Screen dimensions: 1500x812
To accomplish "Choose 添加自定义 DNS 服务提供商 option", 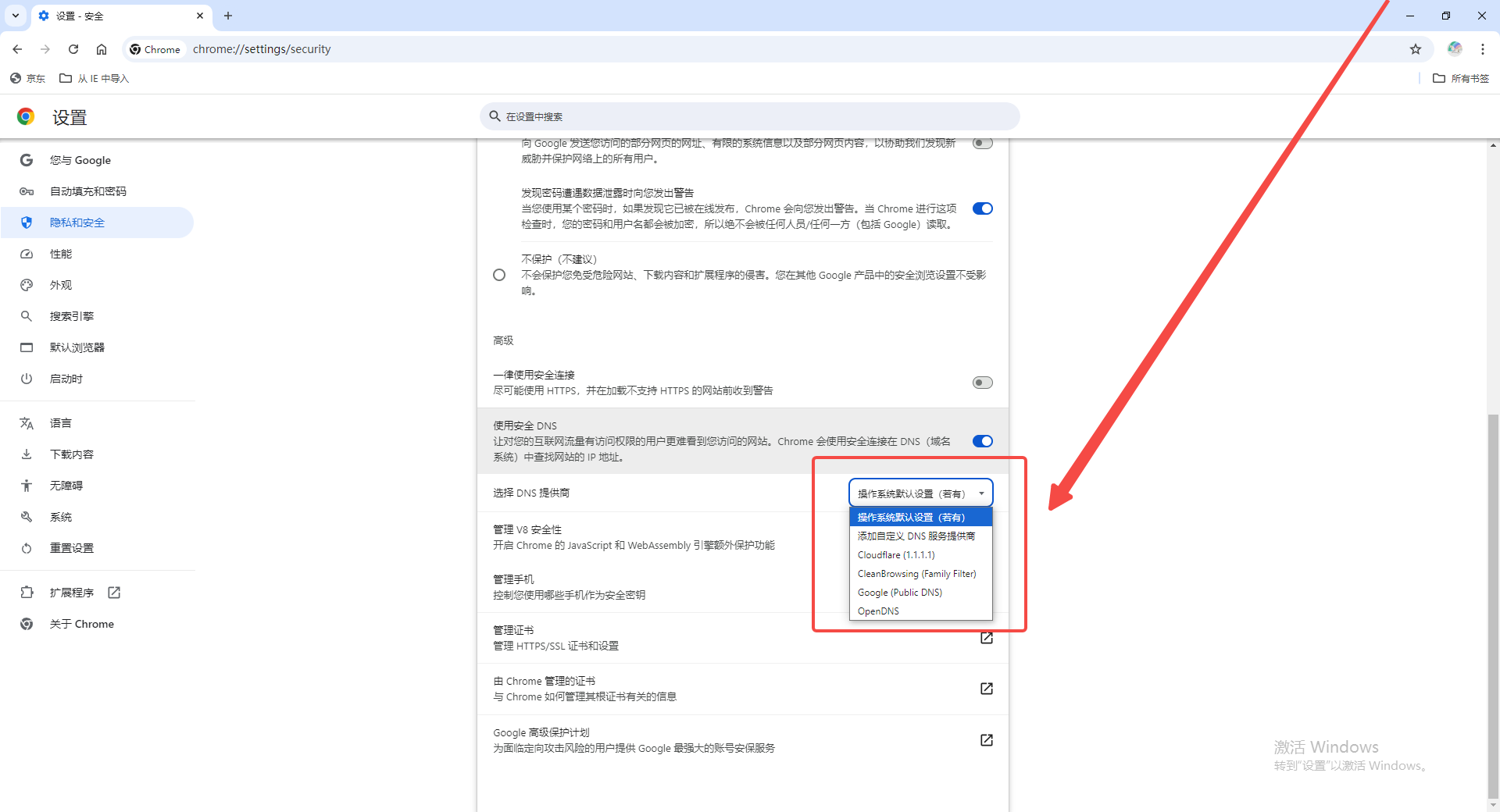I will tap(921, 536).
